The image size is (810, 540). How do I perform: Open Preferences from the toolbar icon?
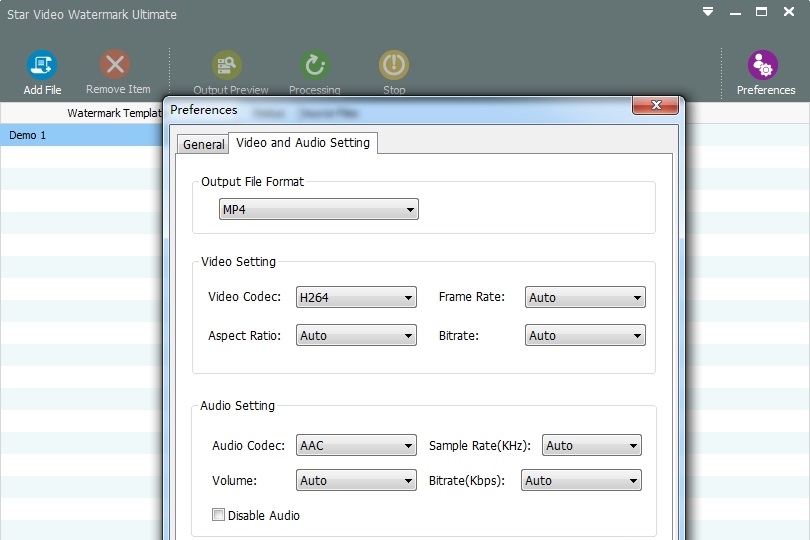765,66
